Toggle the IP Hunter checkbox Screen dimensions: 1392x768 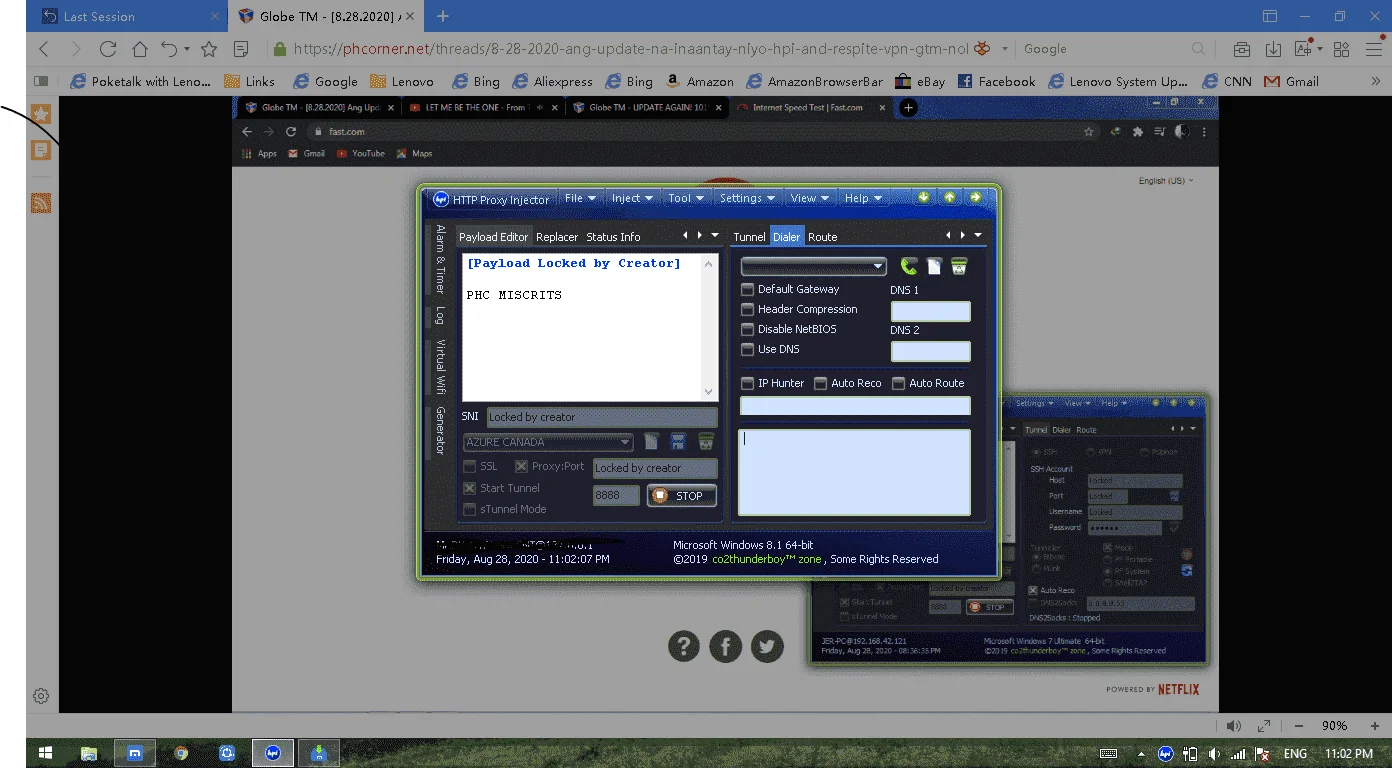pyautogui.click(x=747, y=383)
